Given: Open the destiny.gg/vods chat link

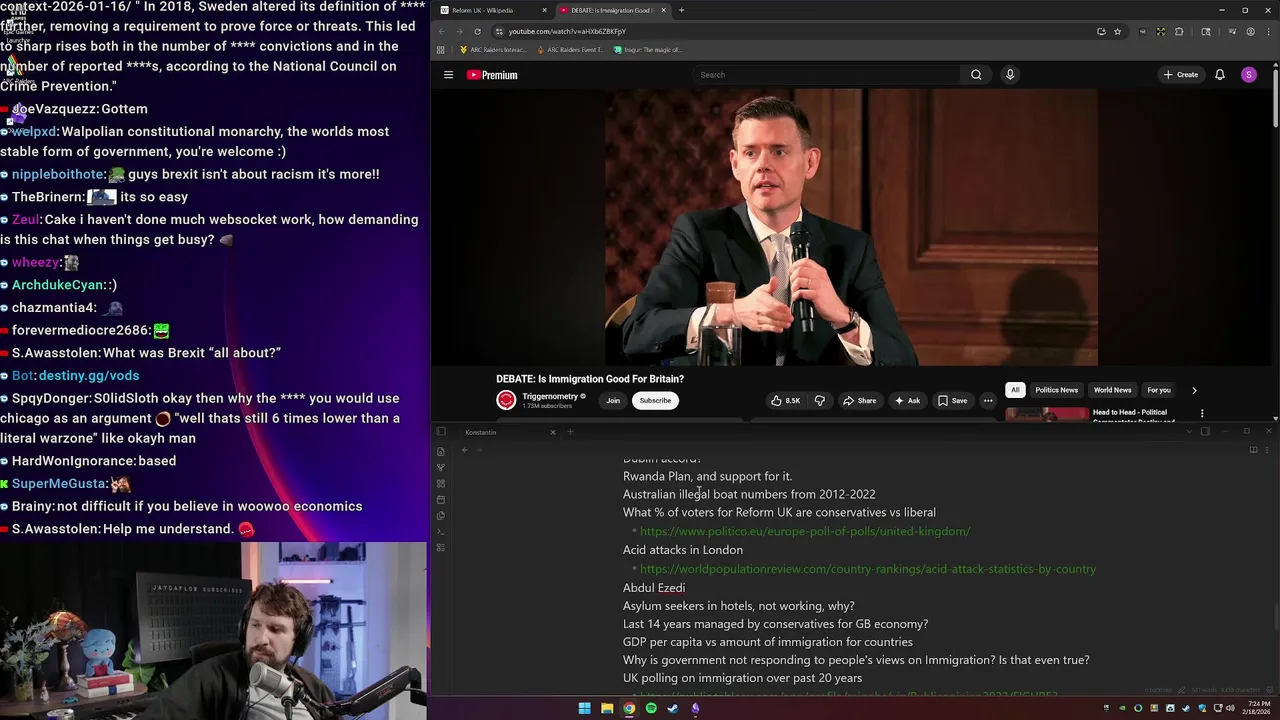Looking at the screenshot, I should pos(89,376).
